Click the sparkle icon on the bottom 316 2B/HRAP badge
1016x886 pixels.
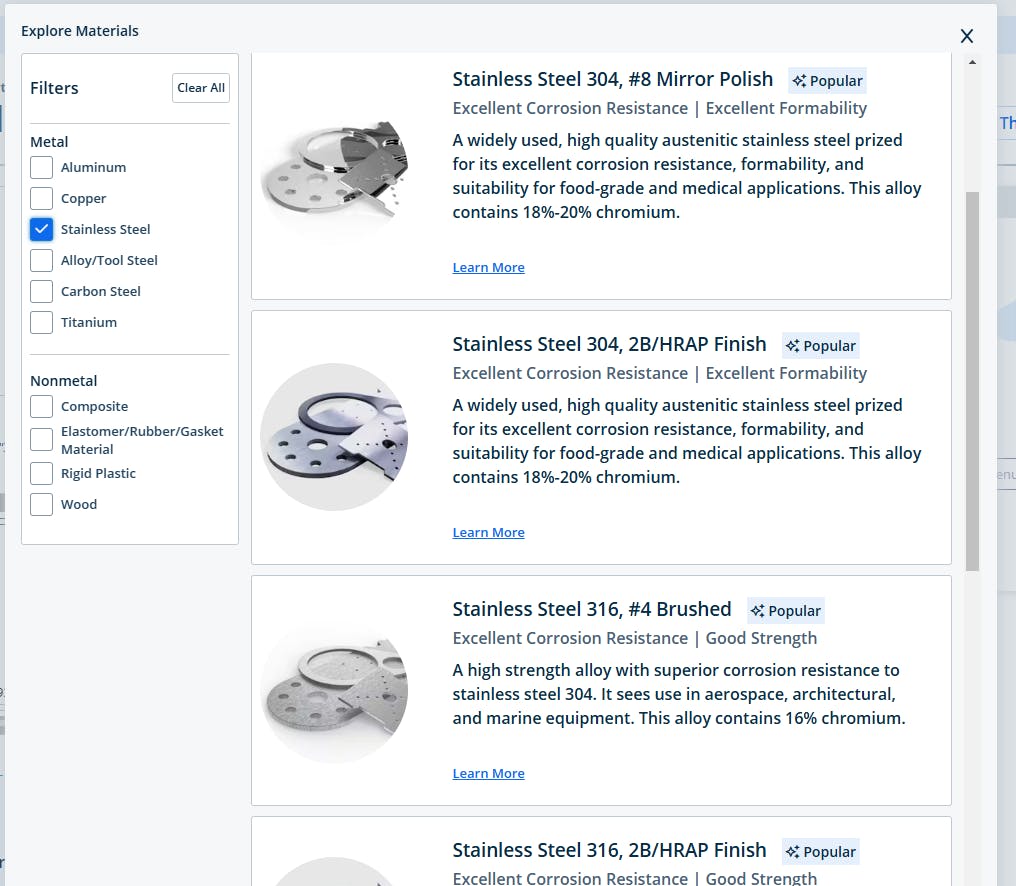(794, 851)
